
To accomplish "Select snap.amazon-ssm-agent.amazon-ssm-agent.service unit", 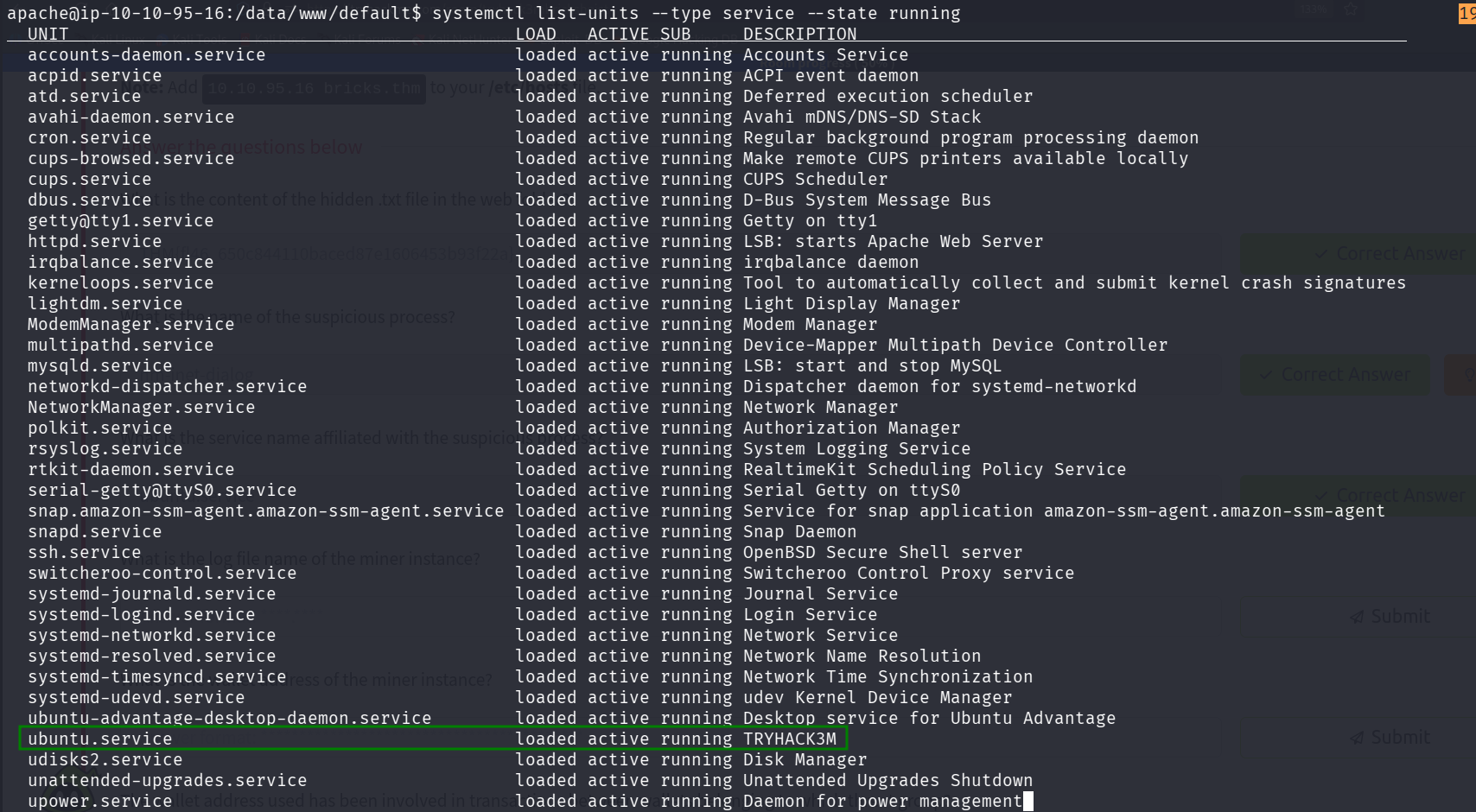I will pyautogui.click(x=265, y=511).
